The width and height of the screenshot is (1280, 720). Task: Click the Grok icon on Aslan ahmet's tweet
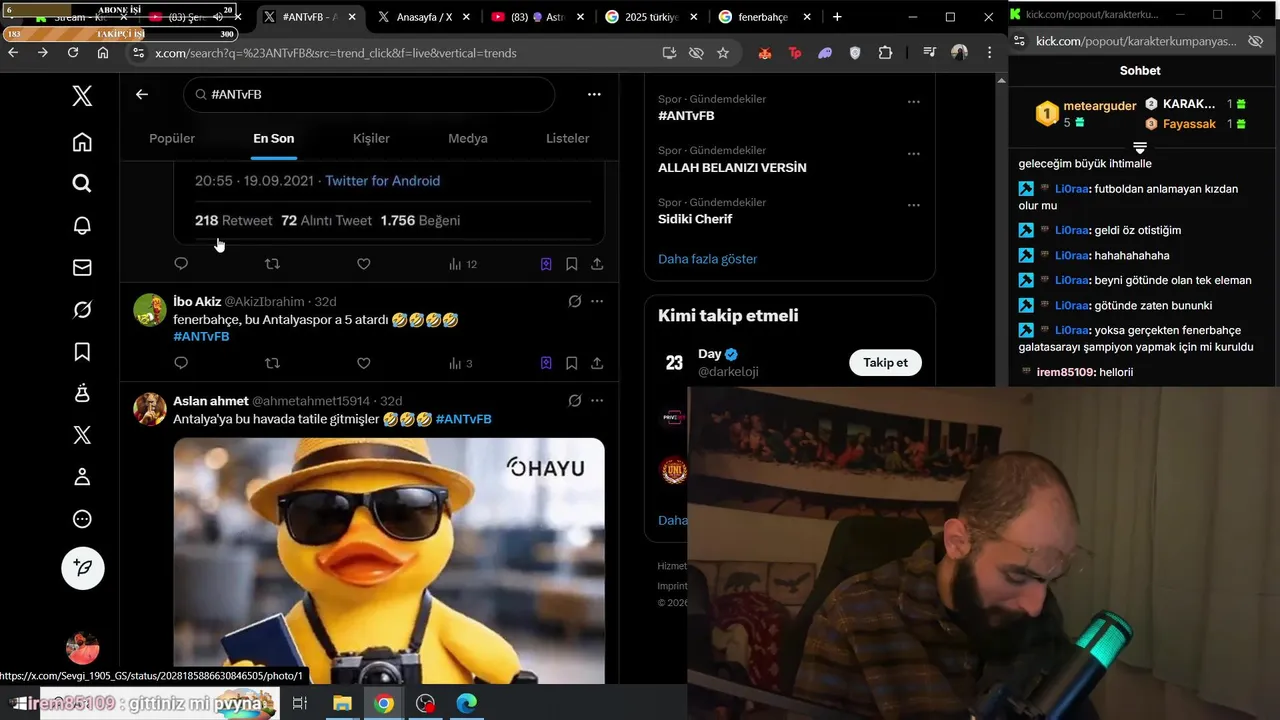click(x=575, y=400)
